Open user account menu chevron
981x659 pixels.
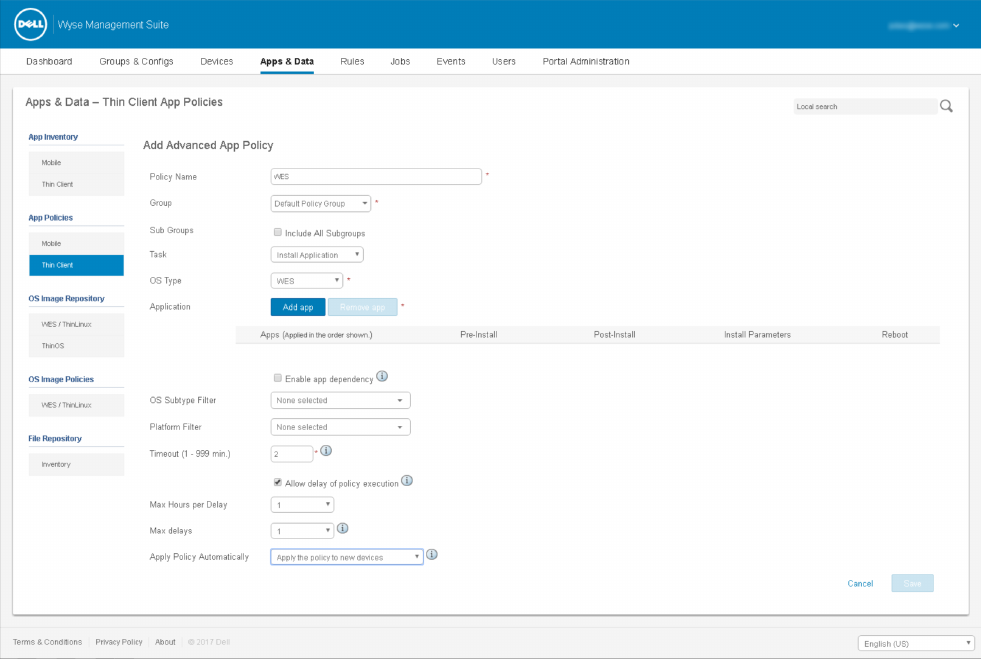(x=956, y=26)
